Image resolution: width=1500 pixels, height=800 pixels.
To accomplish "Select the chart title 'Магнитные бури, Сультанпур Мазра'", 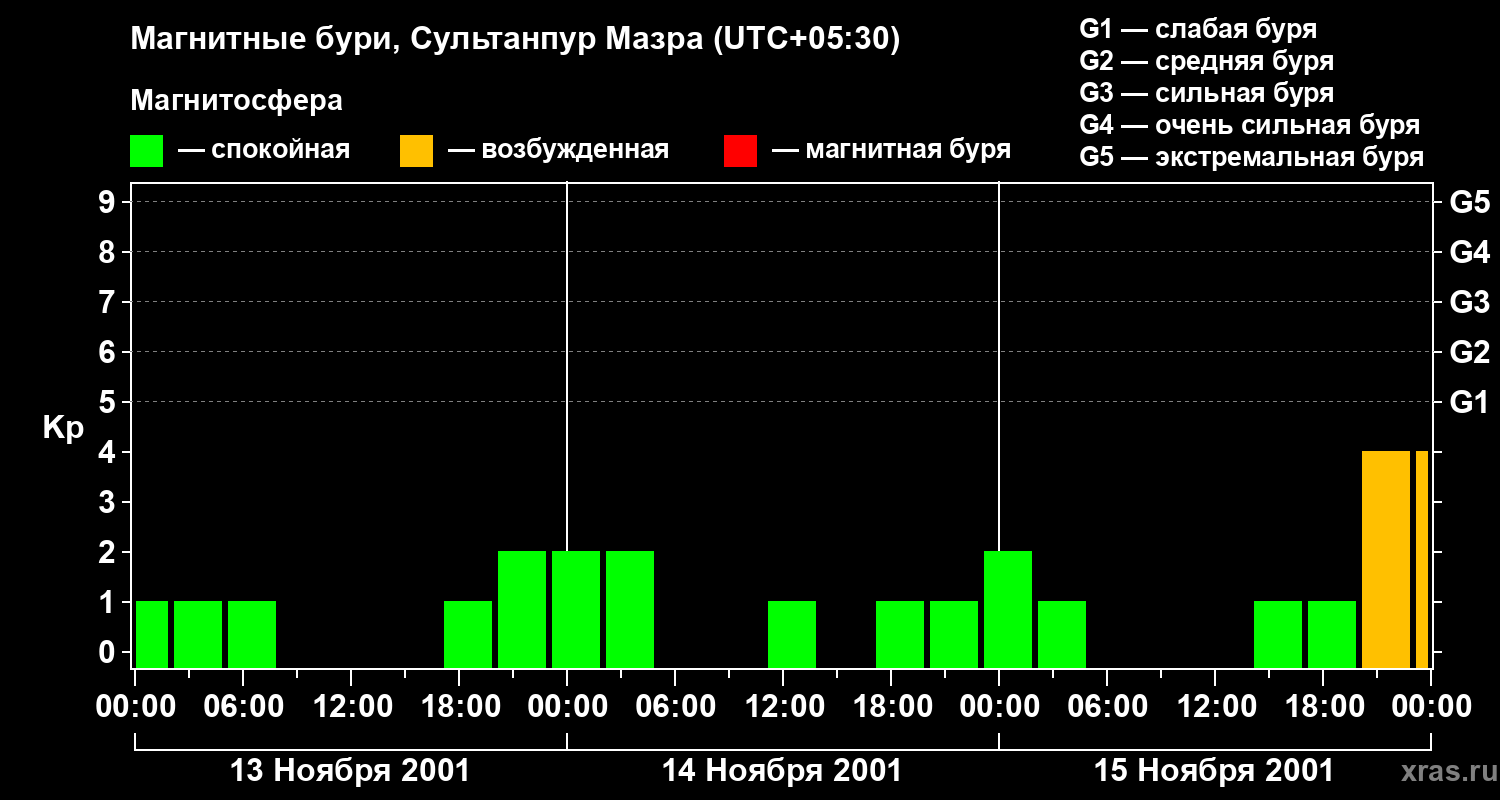I will (417, 40).
